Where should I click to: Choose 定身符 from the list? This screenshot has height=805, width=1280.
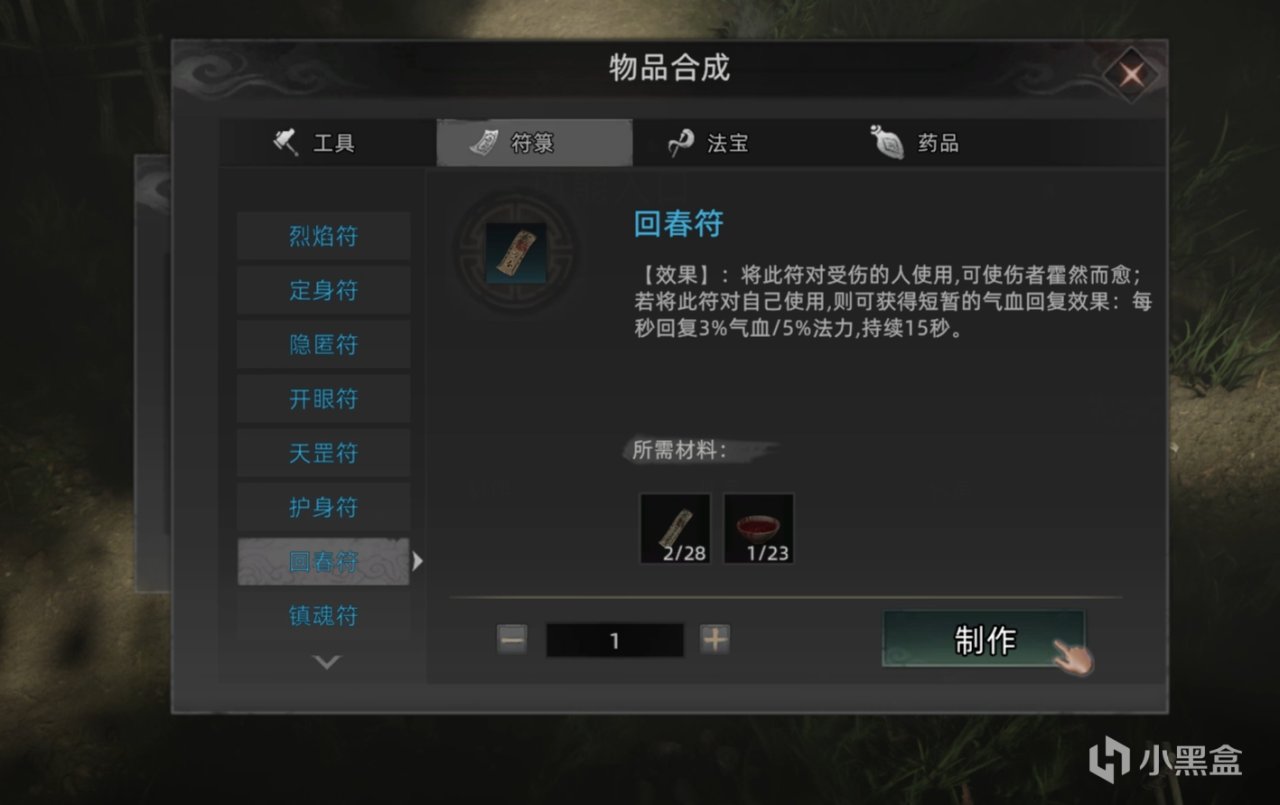[x=324, y=291]
